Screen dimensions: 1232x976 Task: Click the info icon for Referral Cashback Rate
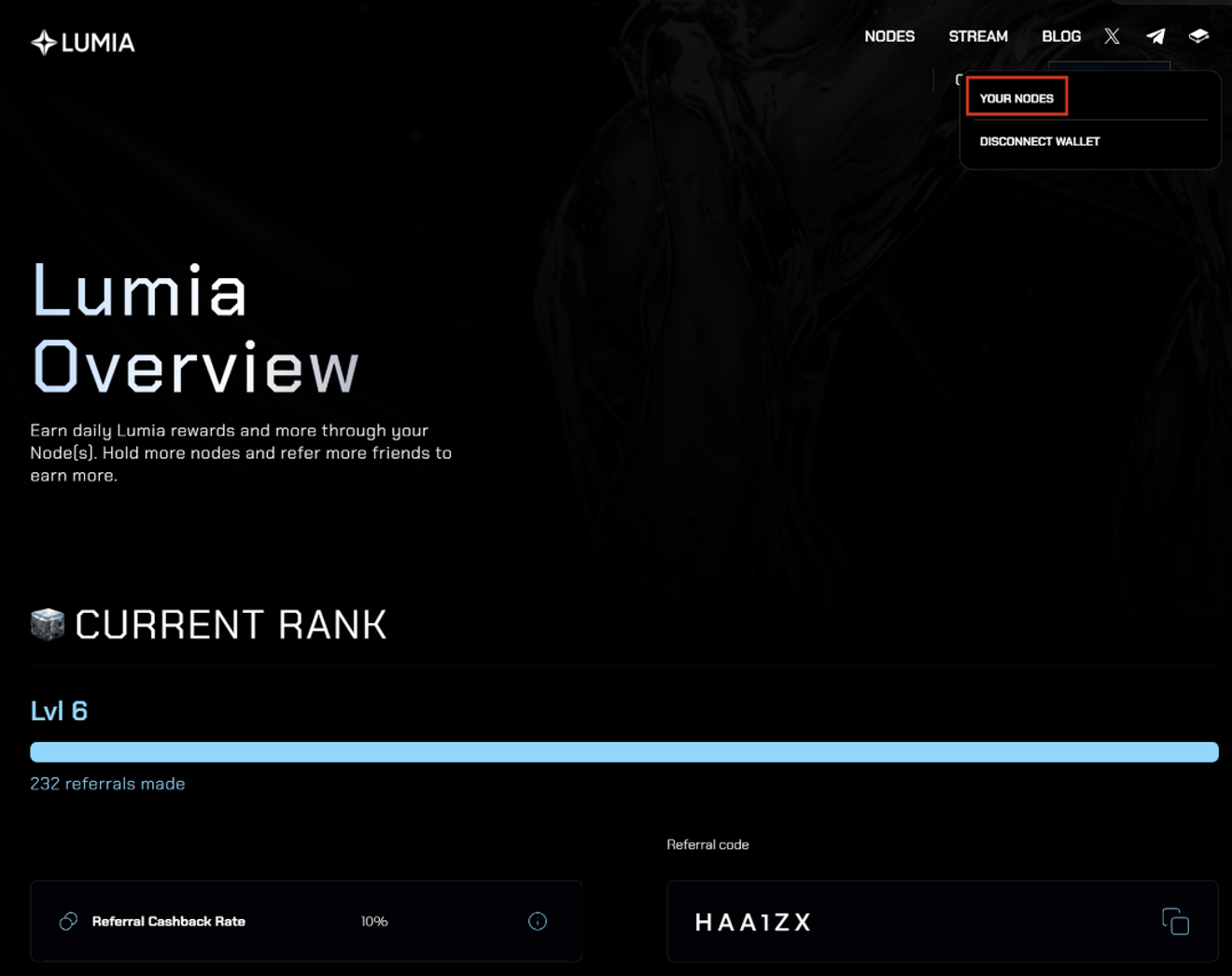click(x=538, y=921)
